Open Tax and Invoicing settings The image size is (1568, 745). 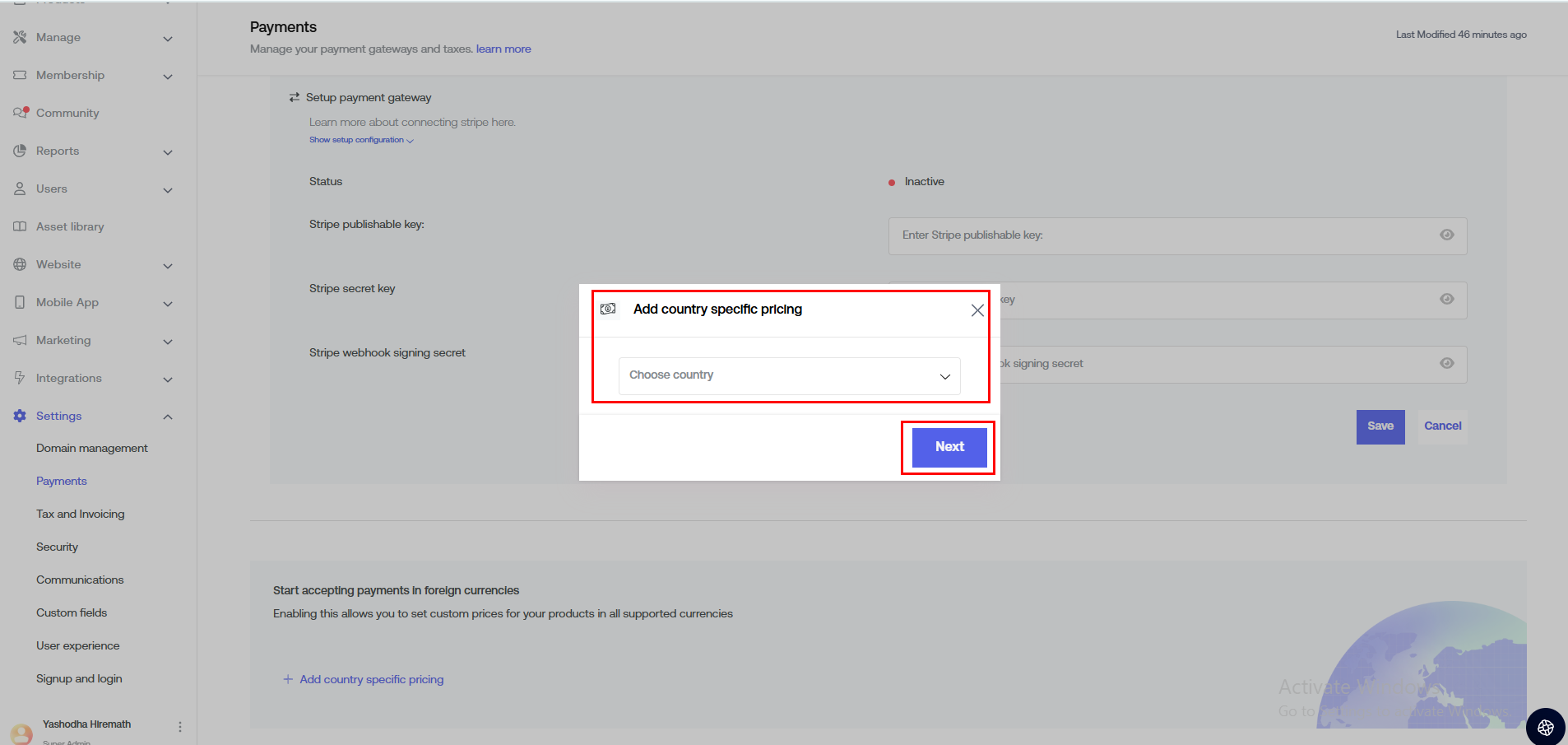point(81,515)
